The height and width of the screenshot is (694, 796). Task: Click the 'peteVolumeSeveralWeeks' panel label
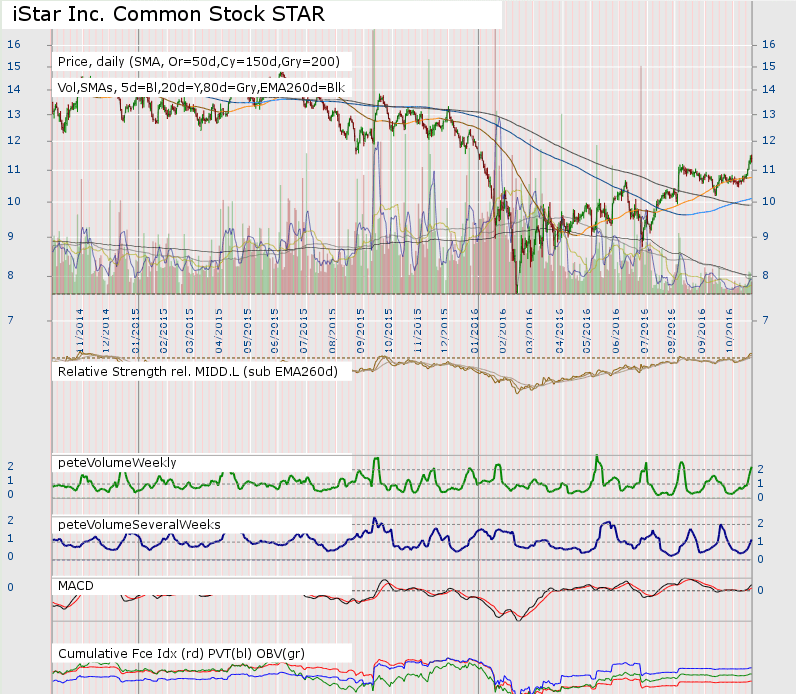pyautogui.click(x=139, y=524)
